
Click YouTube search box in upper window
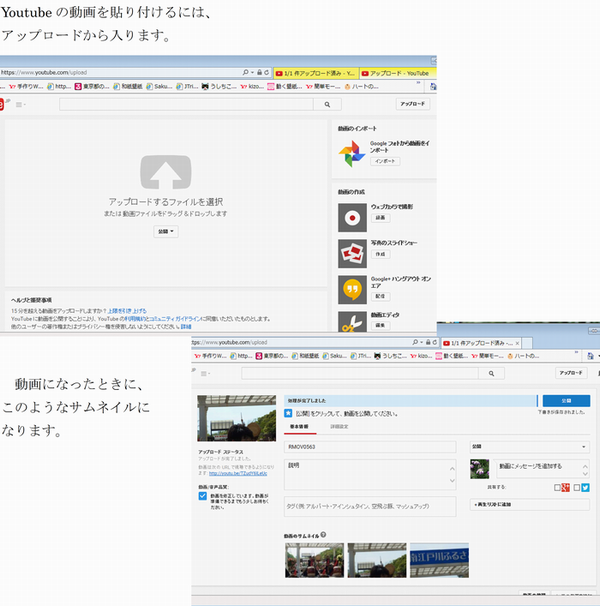[186, 104]
